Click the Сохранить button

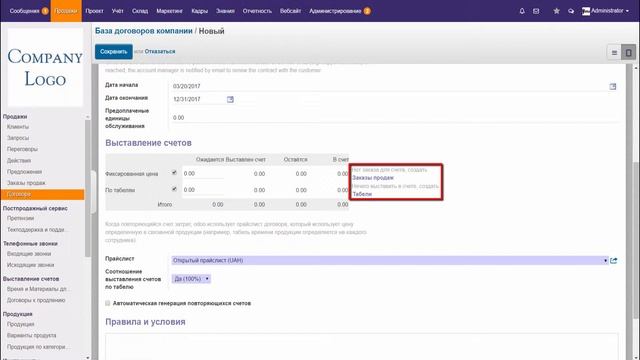(113, 52)
